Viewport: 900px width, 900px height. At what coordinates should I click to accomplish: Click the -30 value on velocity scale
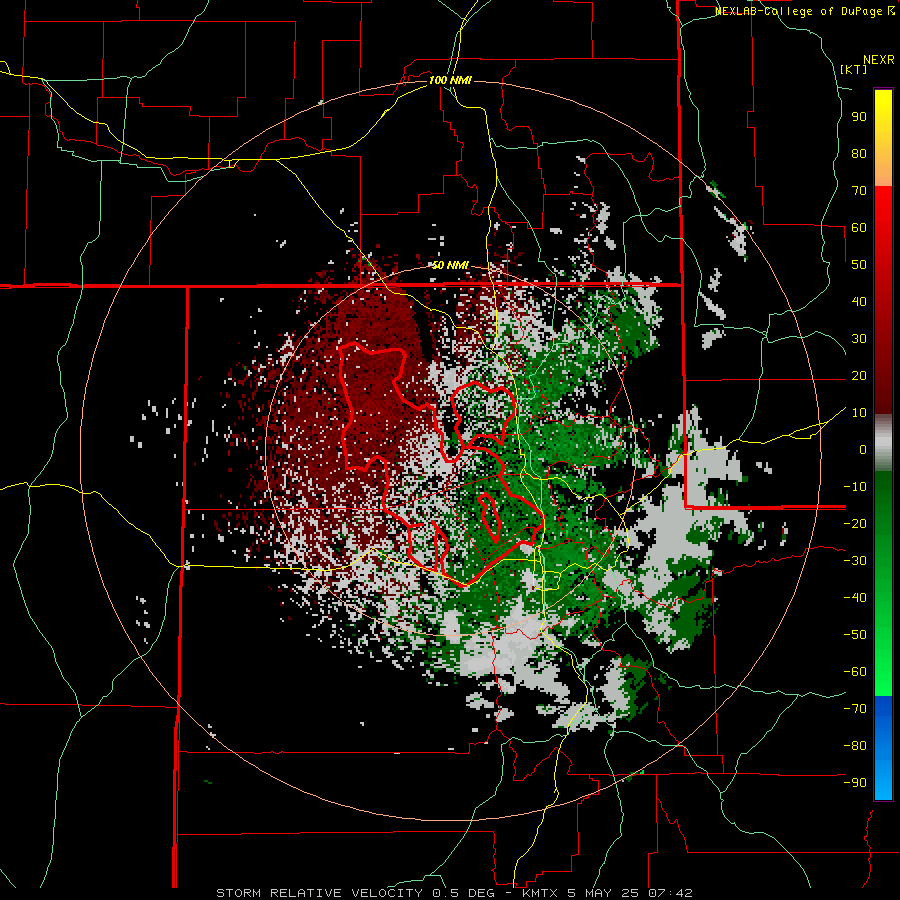pos(855,561)
